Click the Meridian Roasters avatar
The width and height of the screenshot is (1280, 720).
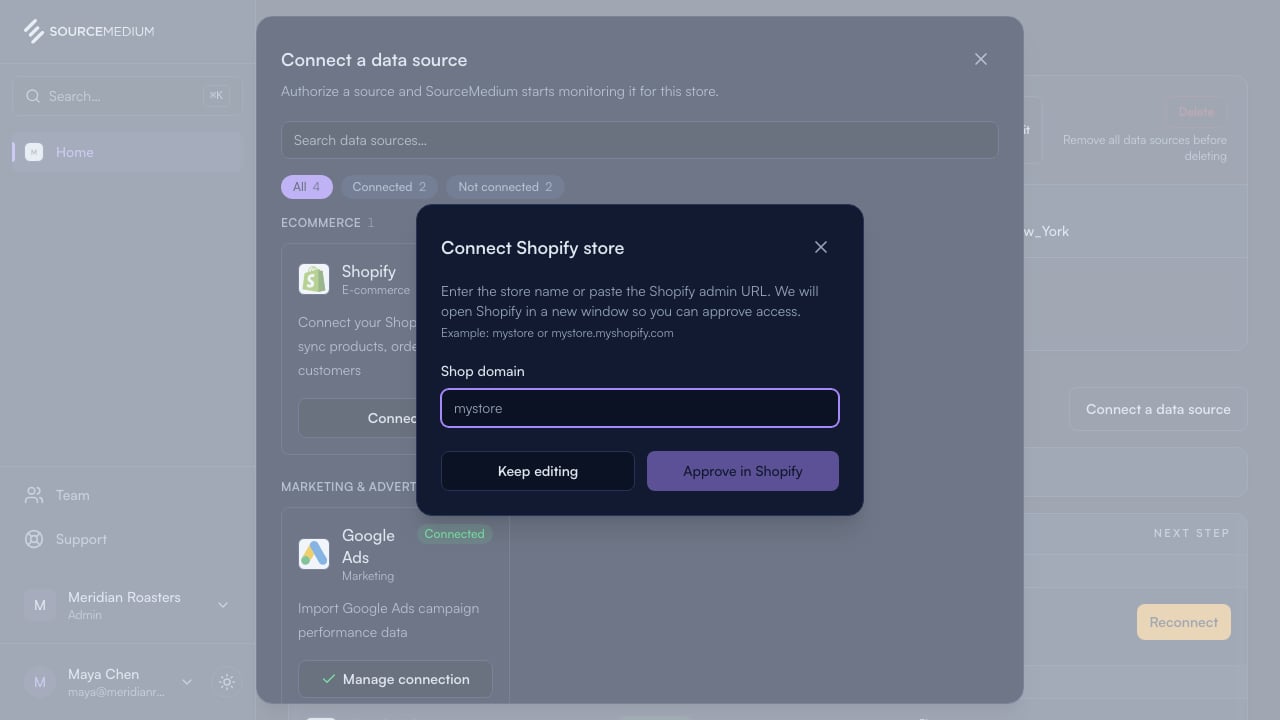point(40,605)
